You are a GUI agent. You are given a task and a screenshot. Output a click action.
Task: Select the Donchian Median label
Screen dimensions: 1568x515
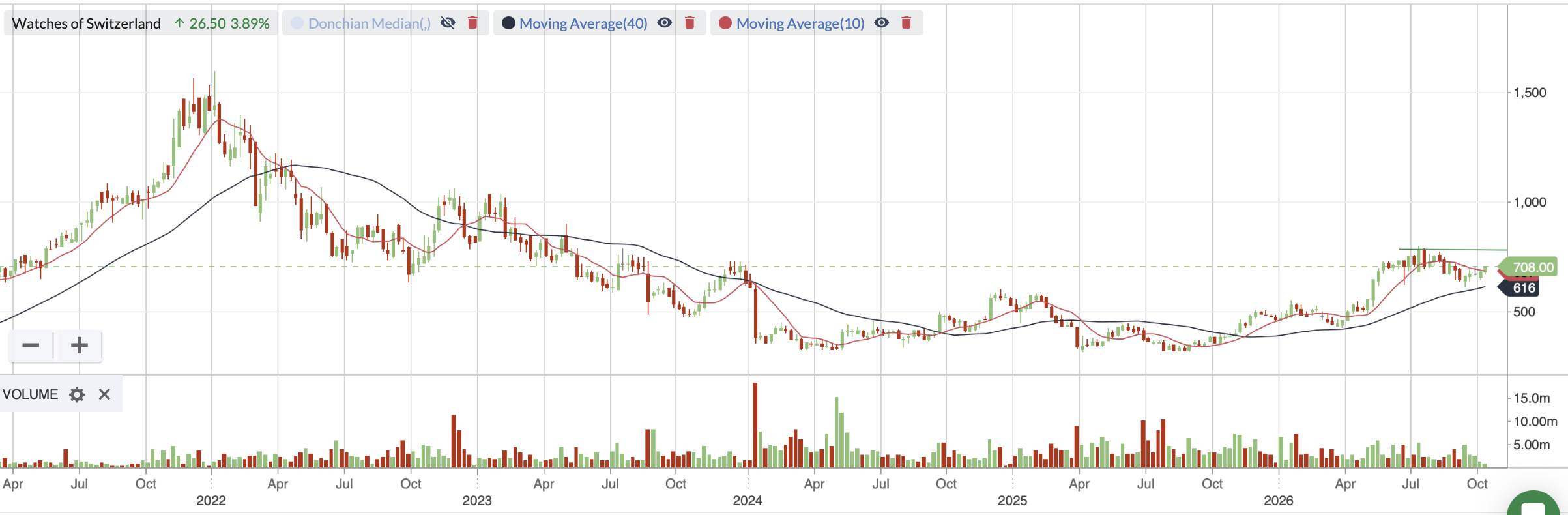pyautogui.click(x=370, y=23)
